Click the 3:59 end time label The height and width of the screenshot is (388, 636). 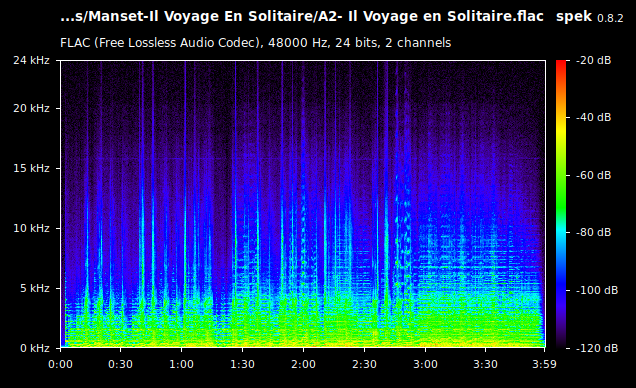click(544, 364)
